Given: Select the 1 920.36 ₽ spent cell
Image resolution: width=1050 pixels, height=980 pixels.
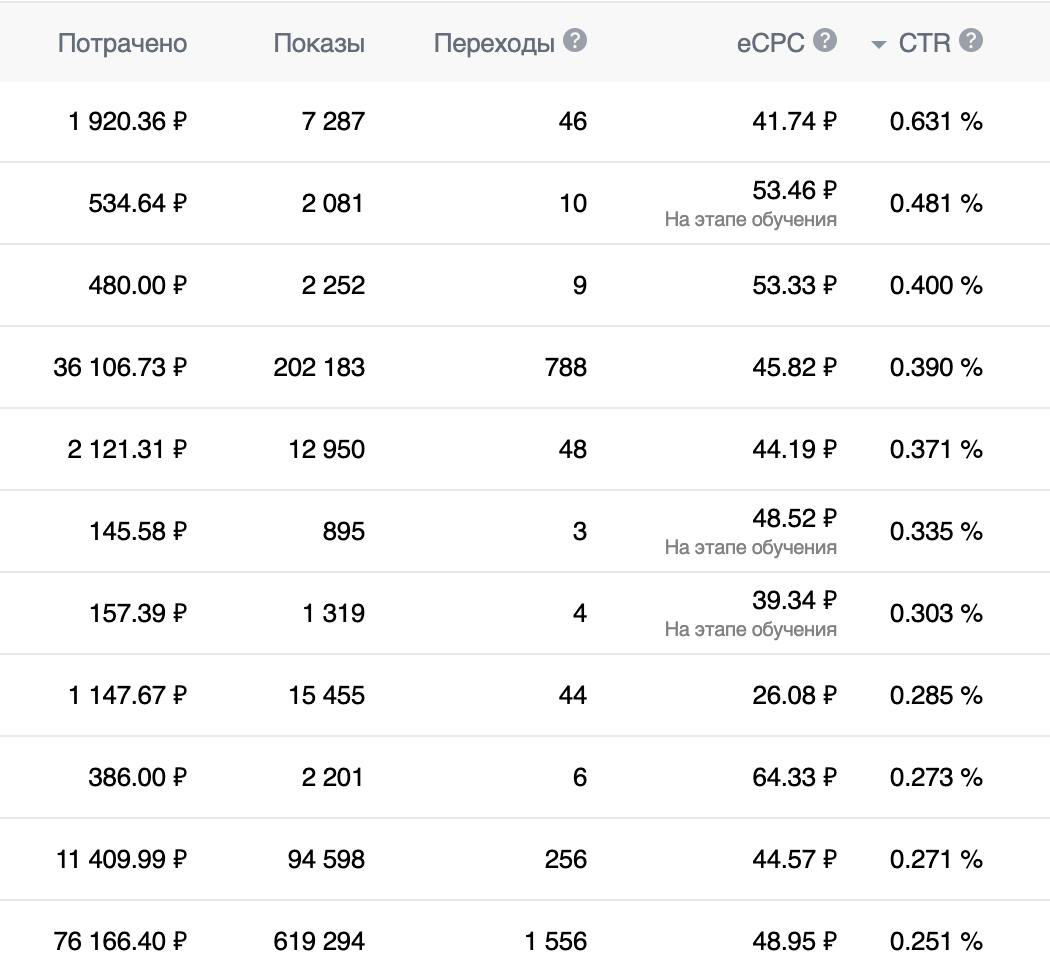Looking at the screenshot, I should click(x=128, y=122).
